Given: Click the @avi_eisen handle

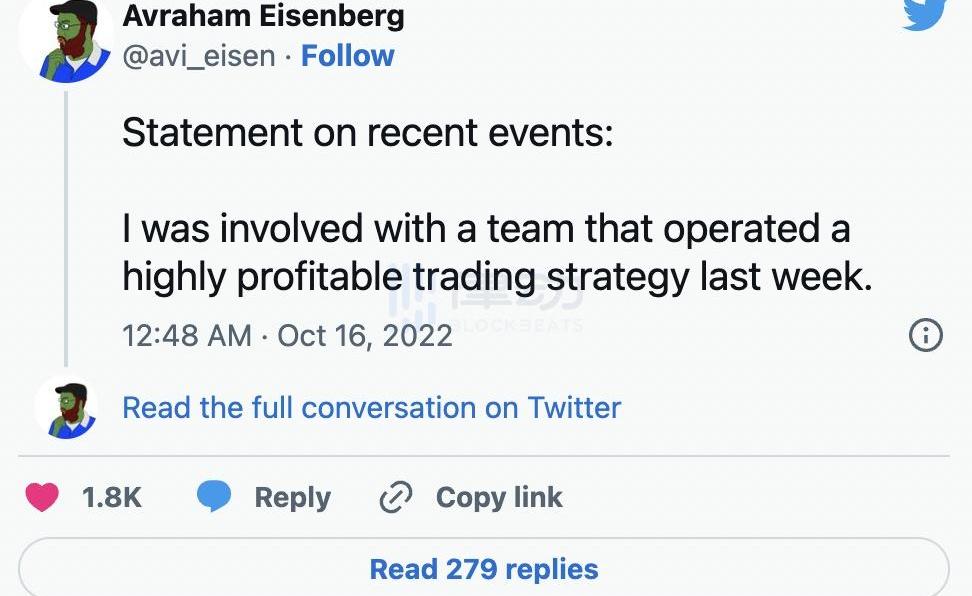Looking at the screenshot, I should point(199,56).
